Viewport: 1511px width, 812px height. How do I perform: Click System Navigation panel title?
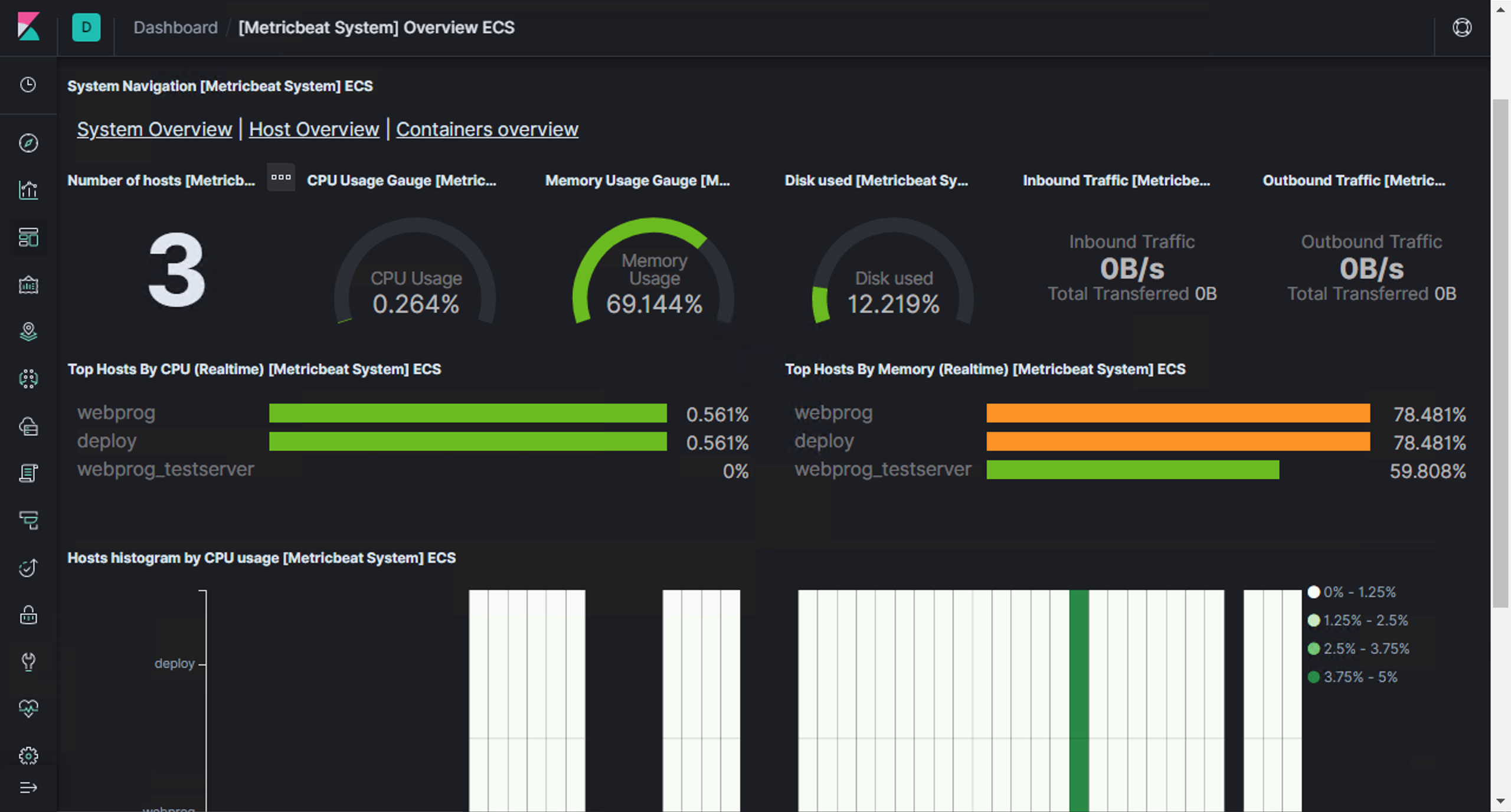220,86
